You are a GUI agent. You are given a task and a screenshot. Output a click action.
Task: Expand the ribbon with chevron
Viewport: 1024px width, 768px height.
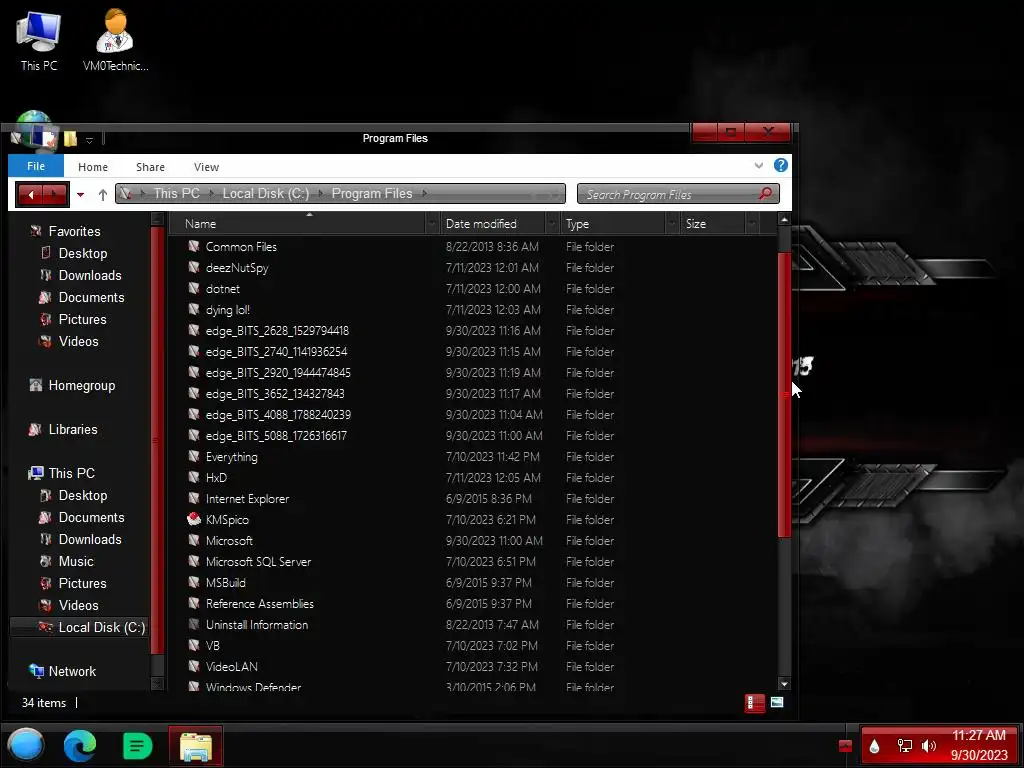tap(758, 166)
